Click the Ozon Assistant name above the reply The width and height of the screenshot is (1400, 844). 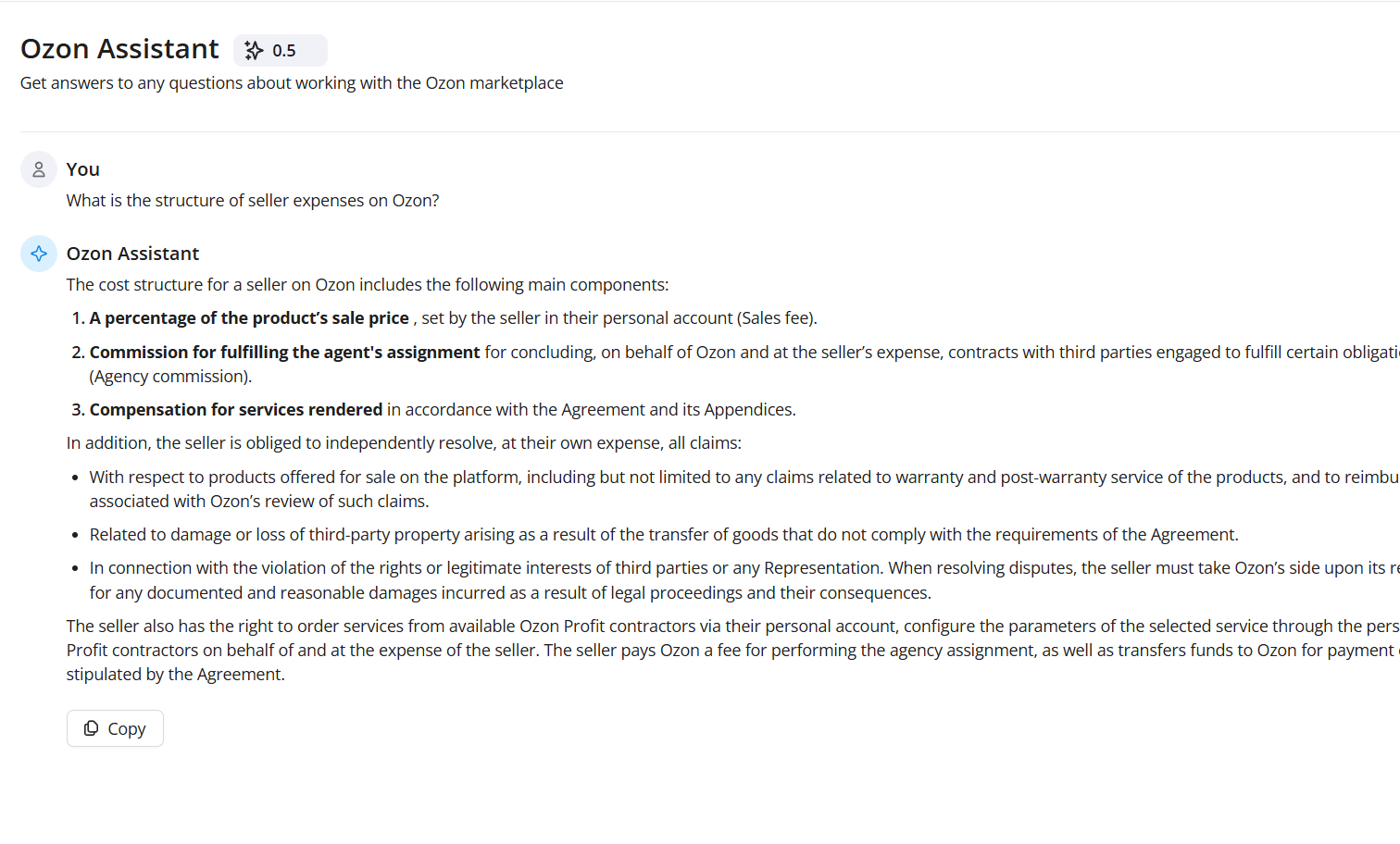(132, 254)
